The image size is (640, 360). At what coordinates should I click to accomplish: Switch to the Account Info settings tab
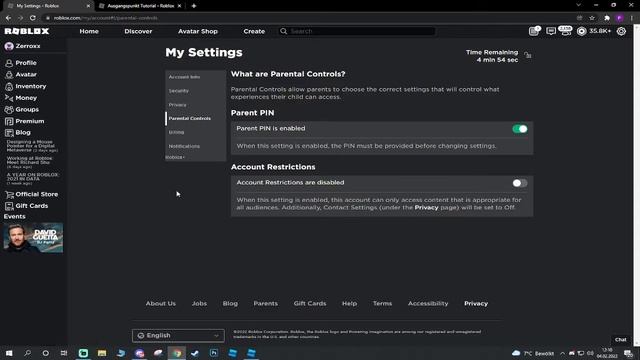pyautogui.click(x=184, y=77)
